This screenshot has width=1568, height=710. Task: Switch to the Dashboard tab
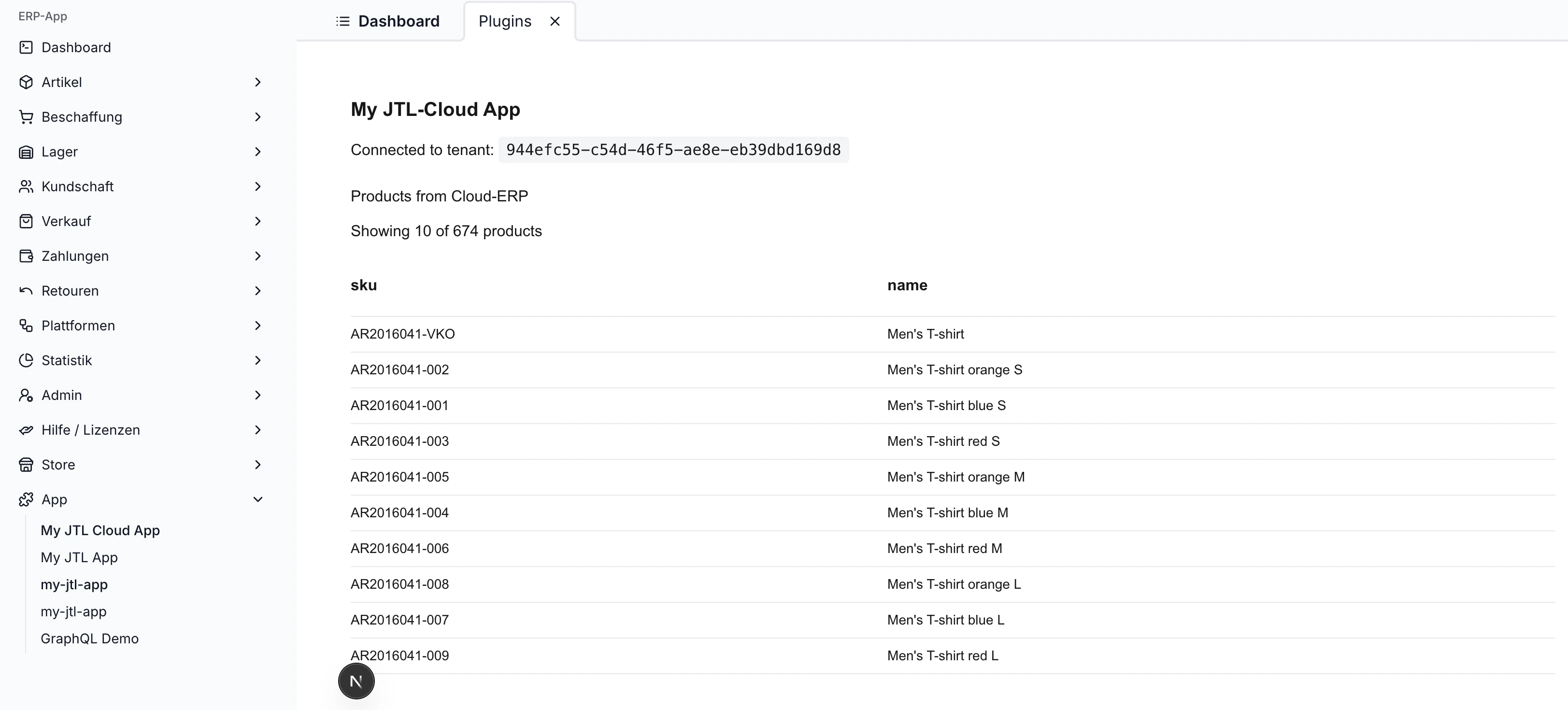coord(388,21)
